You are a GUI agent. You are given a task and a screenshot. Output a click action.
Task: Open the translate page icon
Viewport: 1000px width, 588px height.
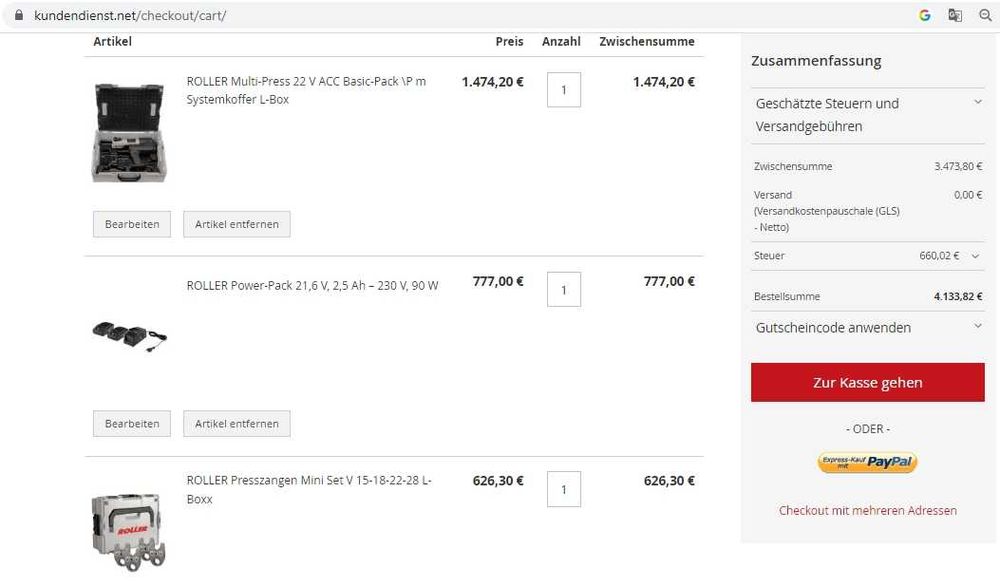click(x=955, y=16)
